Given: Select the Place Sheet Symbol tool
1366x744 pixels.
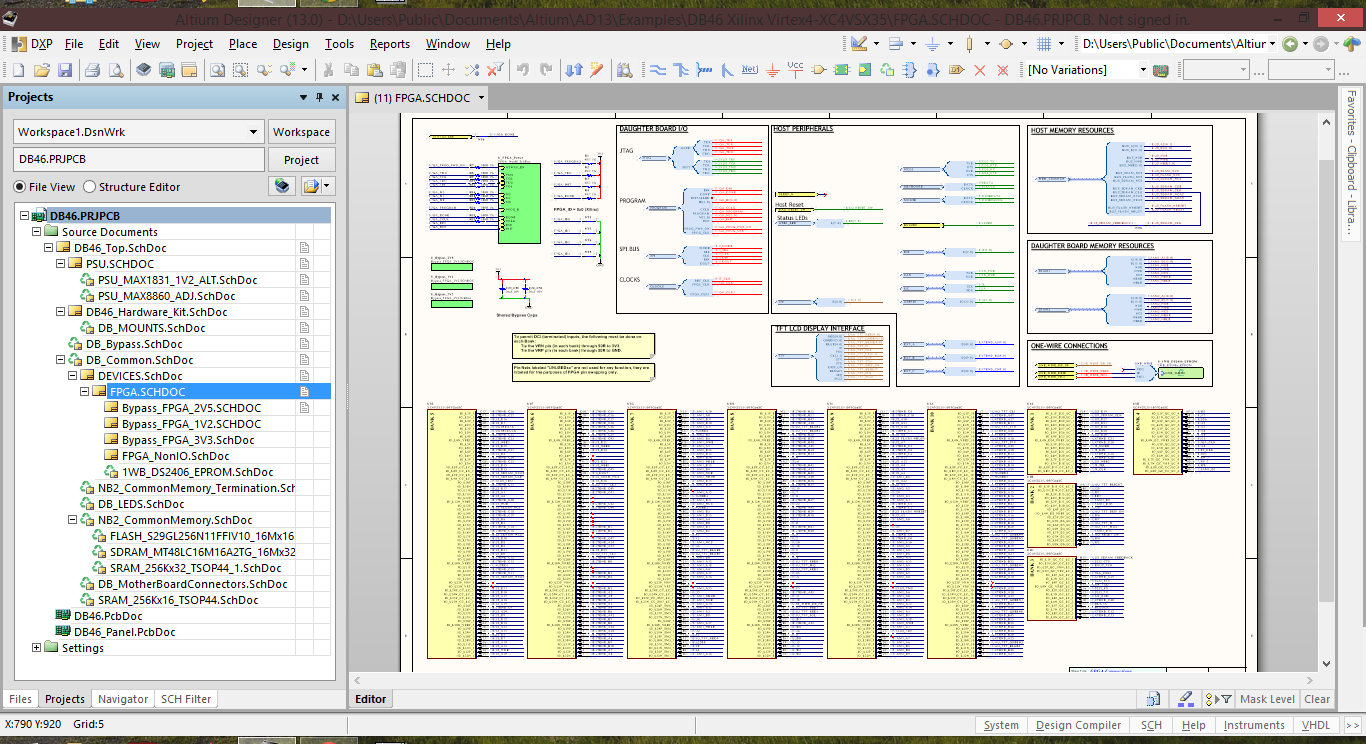Looking at the screenshot, I should 841,70.
